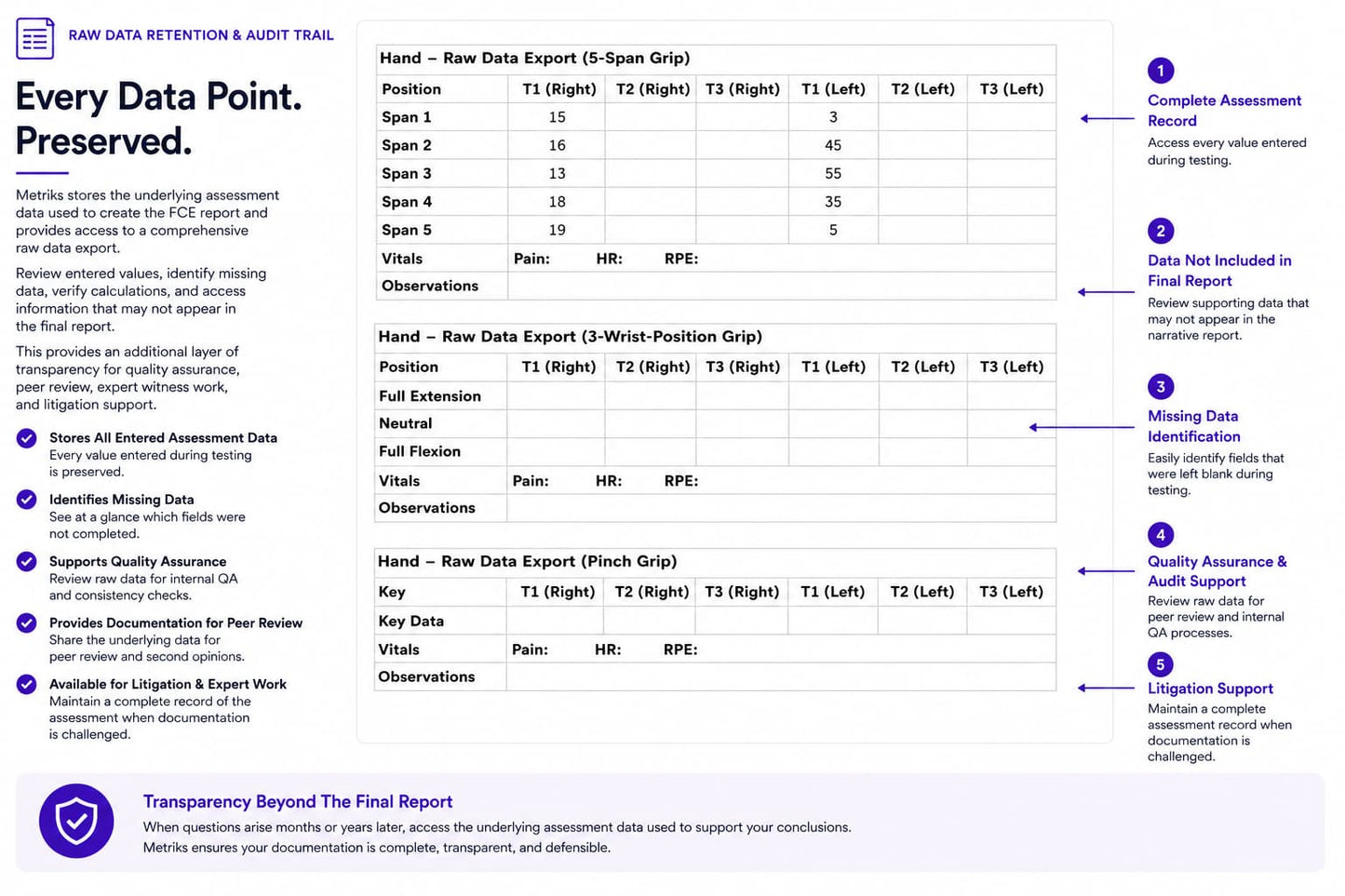
Task: Select Litigation Support heading
Action: 1210,689
